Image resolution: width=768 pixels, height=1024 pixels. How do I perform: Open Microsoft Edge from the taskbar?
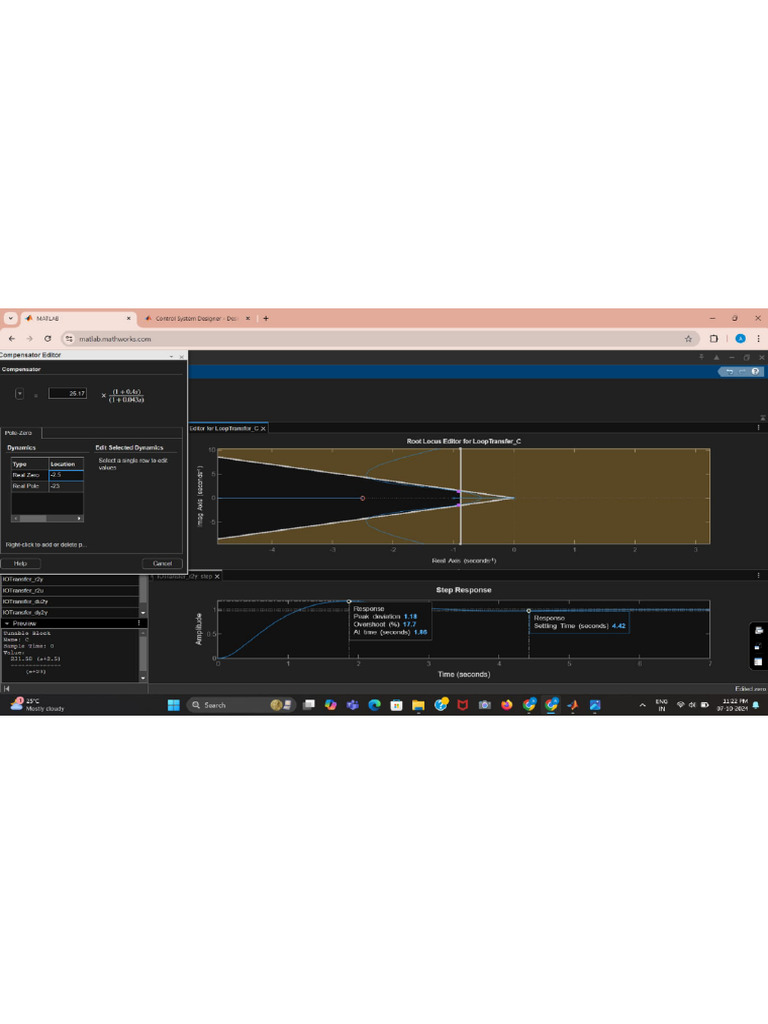point(374,705)
